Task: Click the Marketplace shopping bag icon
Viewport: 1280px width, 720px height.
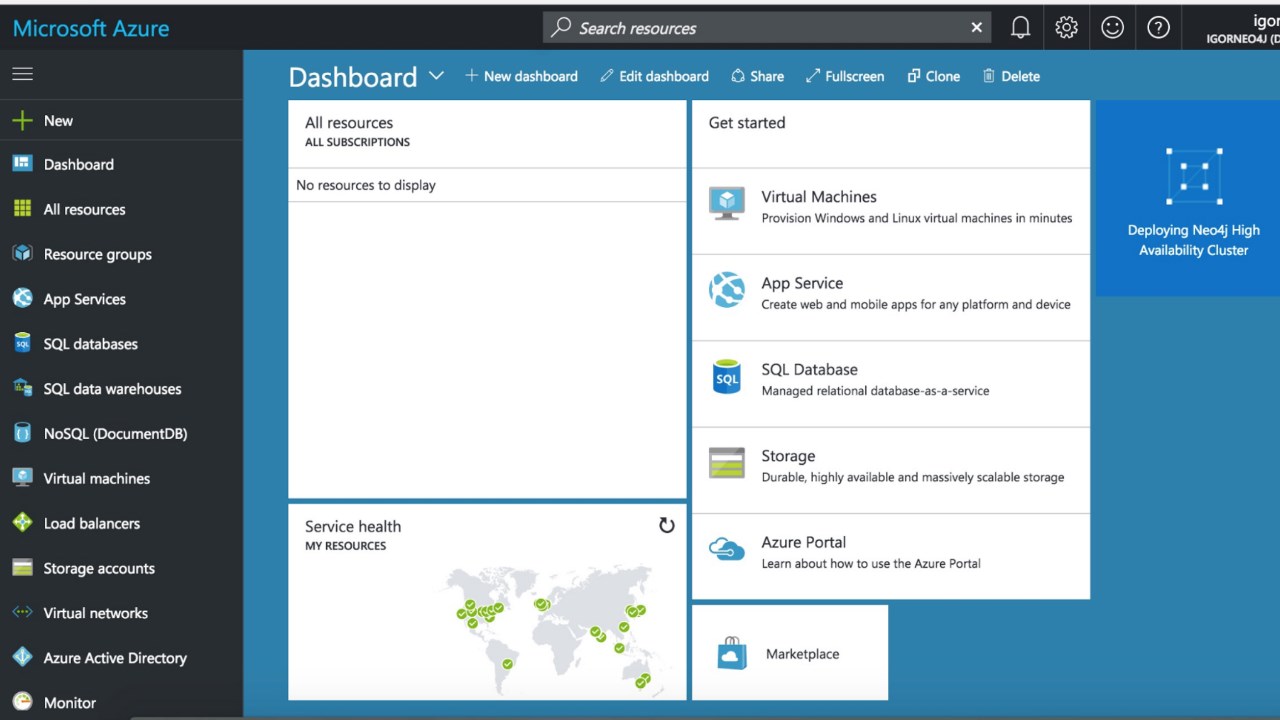Action: [732, 653]
